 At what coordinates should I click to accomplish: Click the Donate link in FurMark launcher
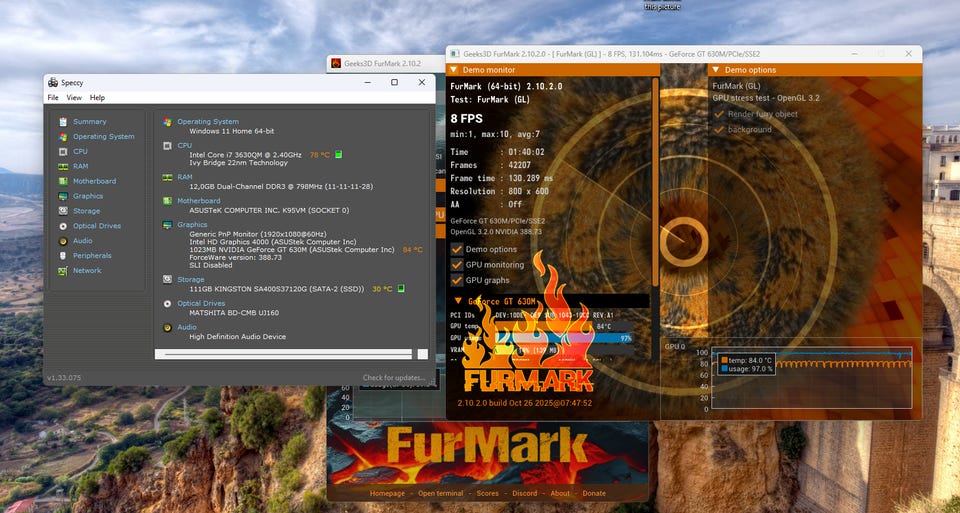tap(594, 493)
